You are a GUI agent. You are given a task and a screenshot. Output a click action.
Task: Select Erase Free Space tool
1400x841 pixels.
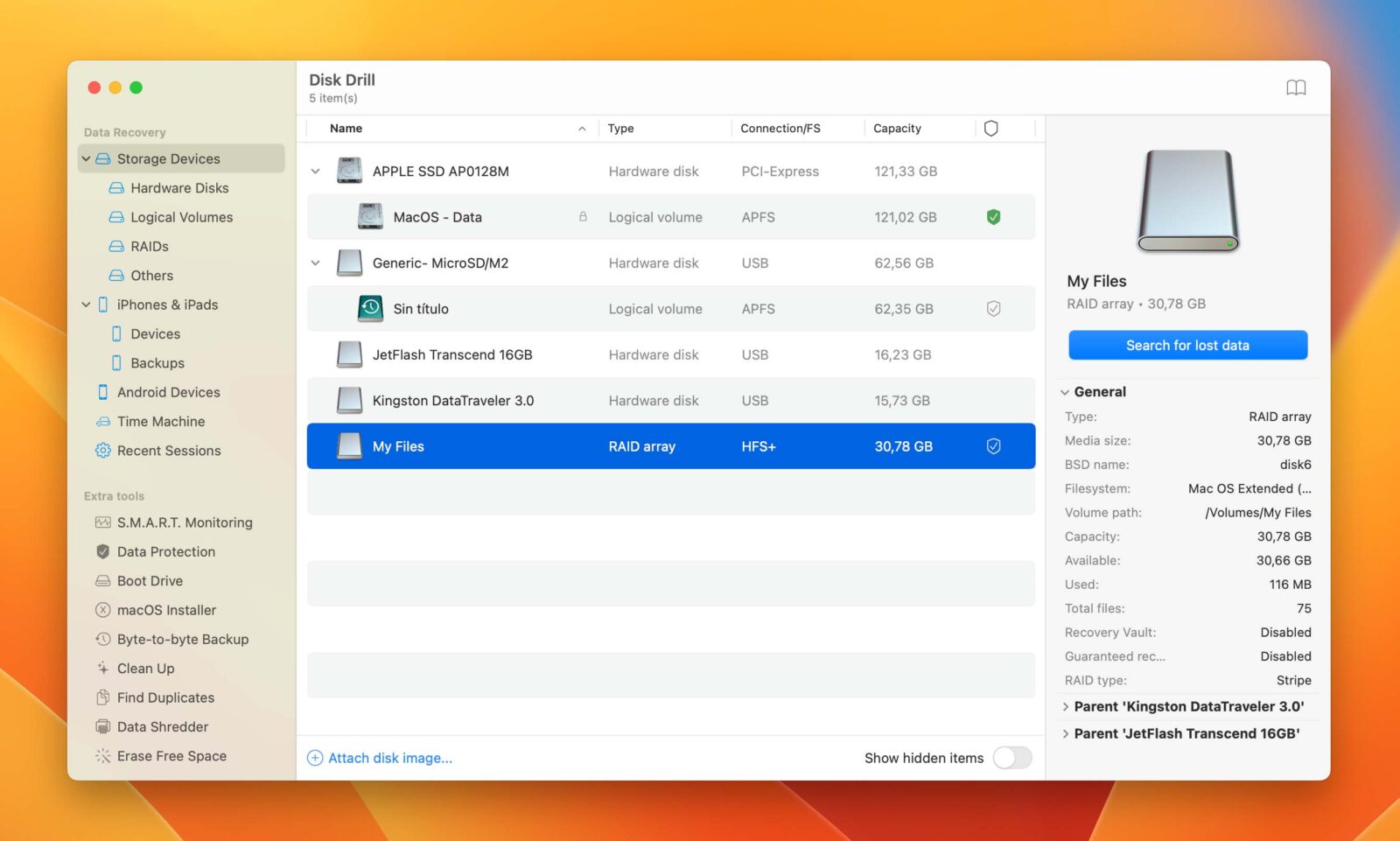pos(171,755)
